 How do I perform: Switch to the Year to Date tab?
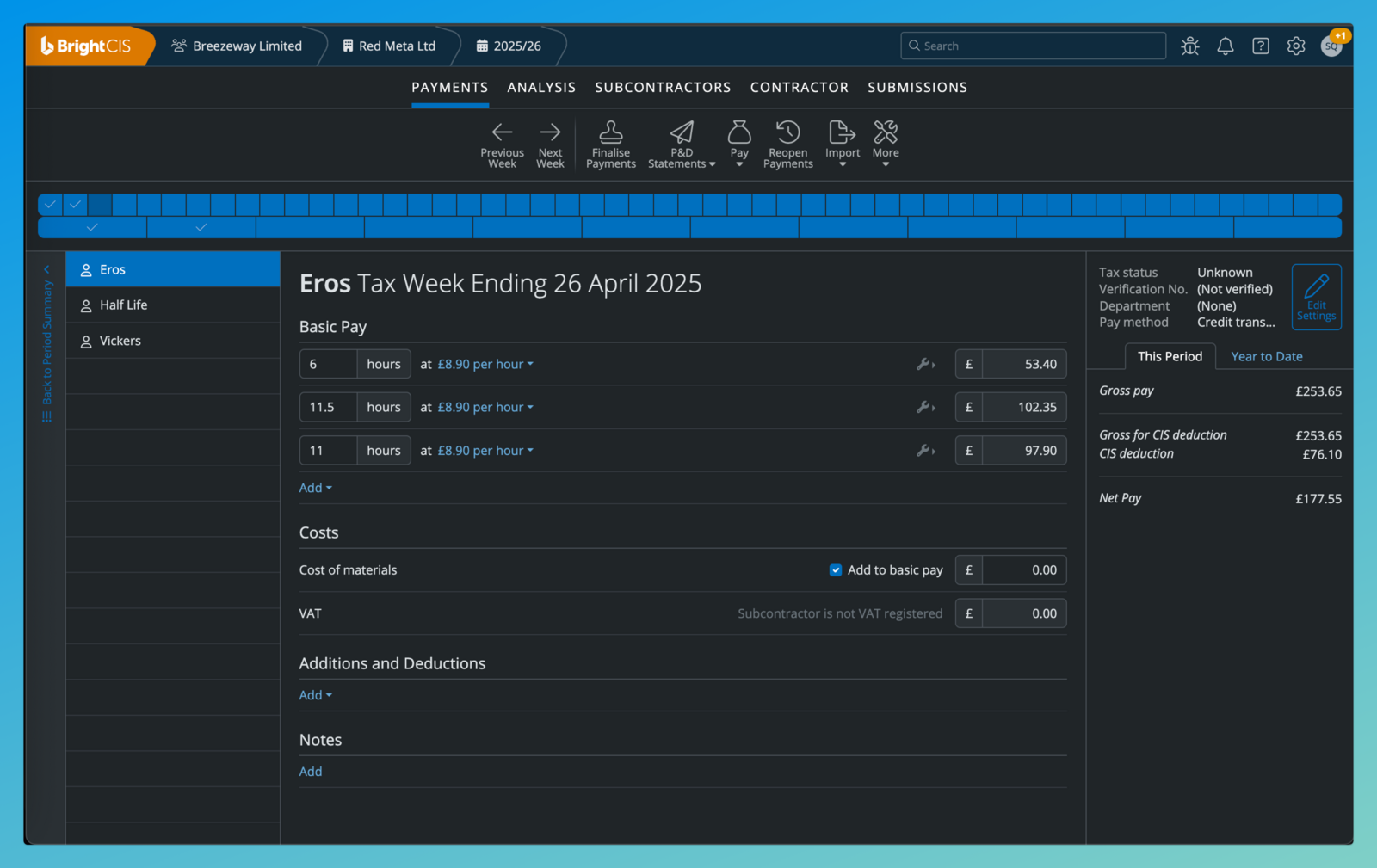(1267, 356)
